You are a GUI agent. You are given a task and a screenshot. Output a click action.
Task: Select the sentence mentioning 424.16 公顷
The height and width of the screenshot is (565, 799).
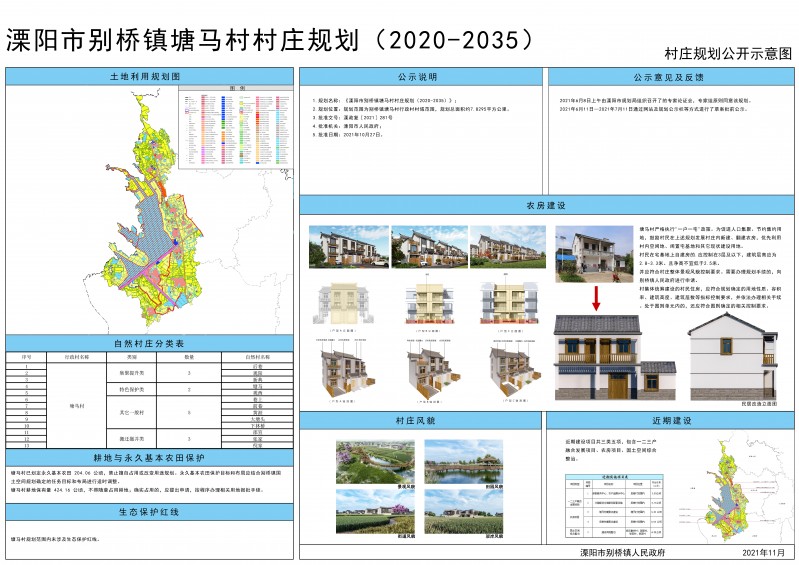point(137,490)
